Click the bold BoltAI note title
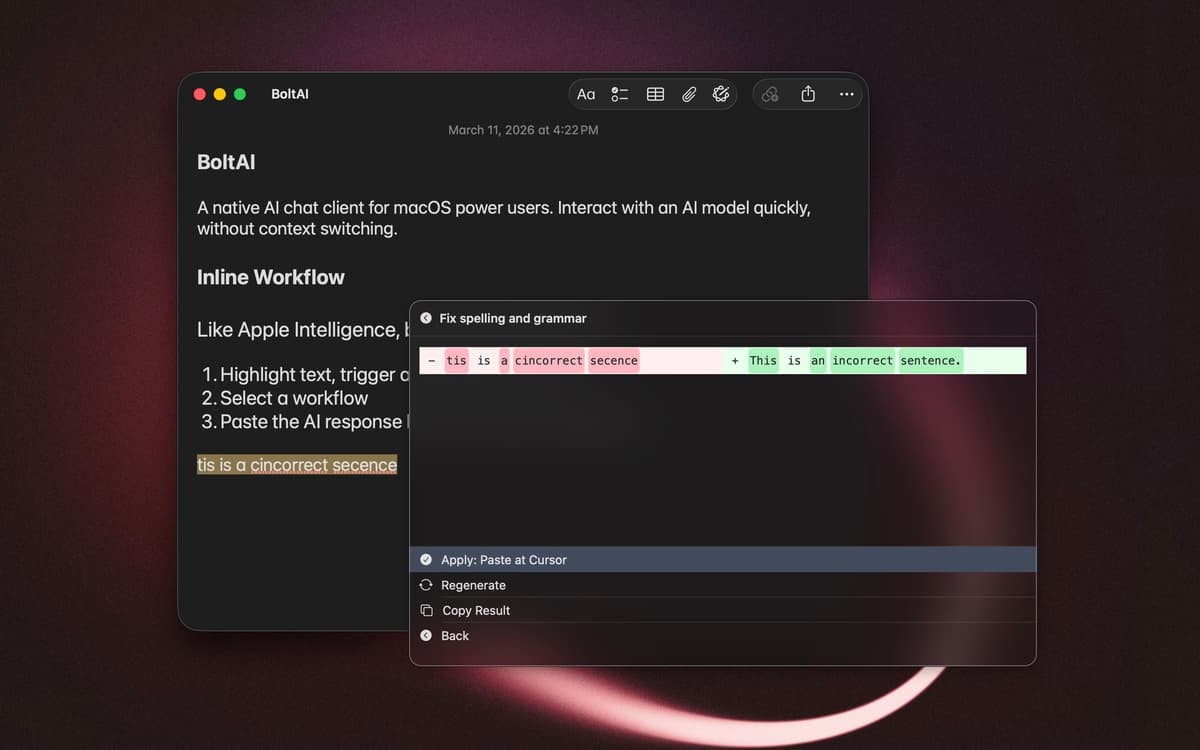Image resolution: width=1200 pixels, height=750 pixels. coord(226,162)
